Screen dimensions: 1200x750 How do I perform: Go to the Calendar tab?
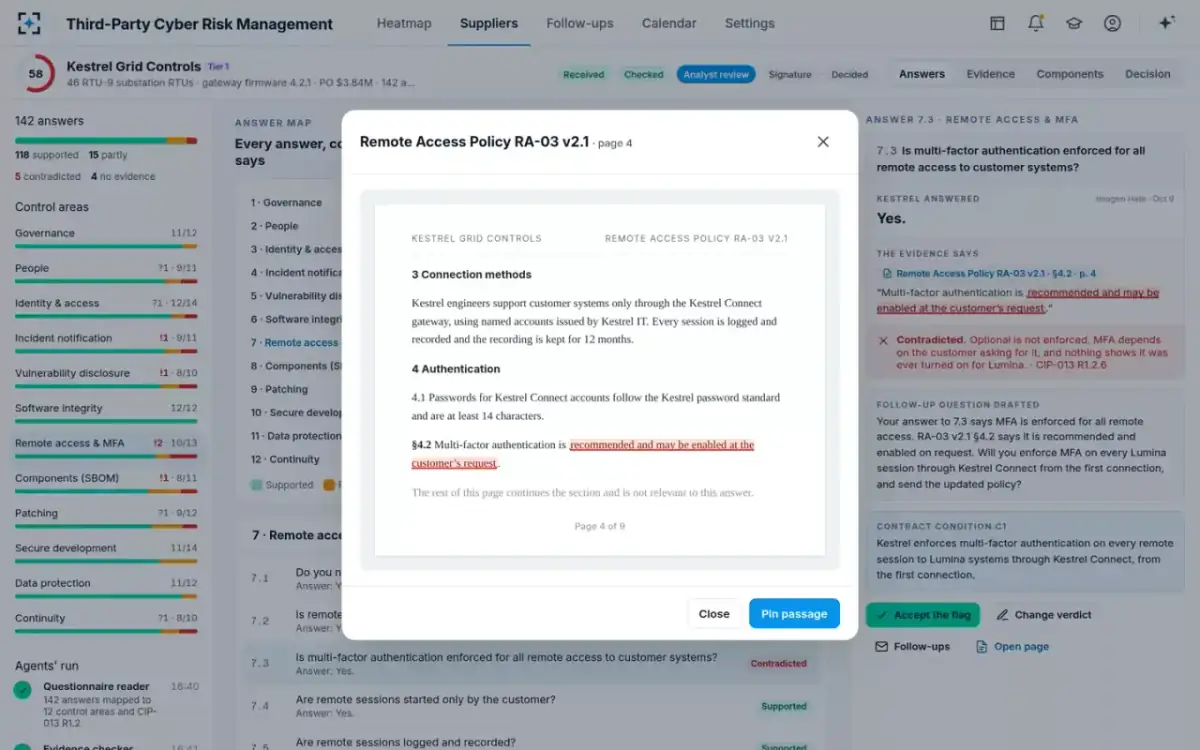tap(669, 23)
